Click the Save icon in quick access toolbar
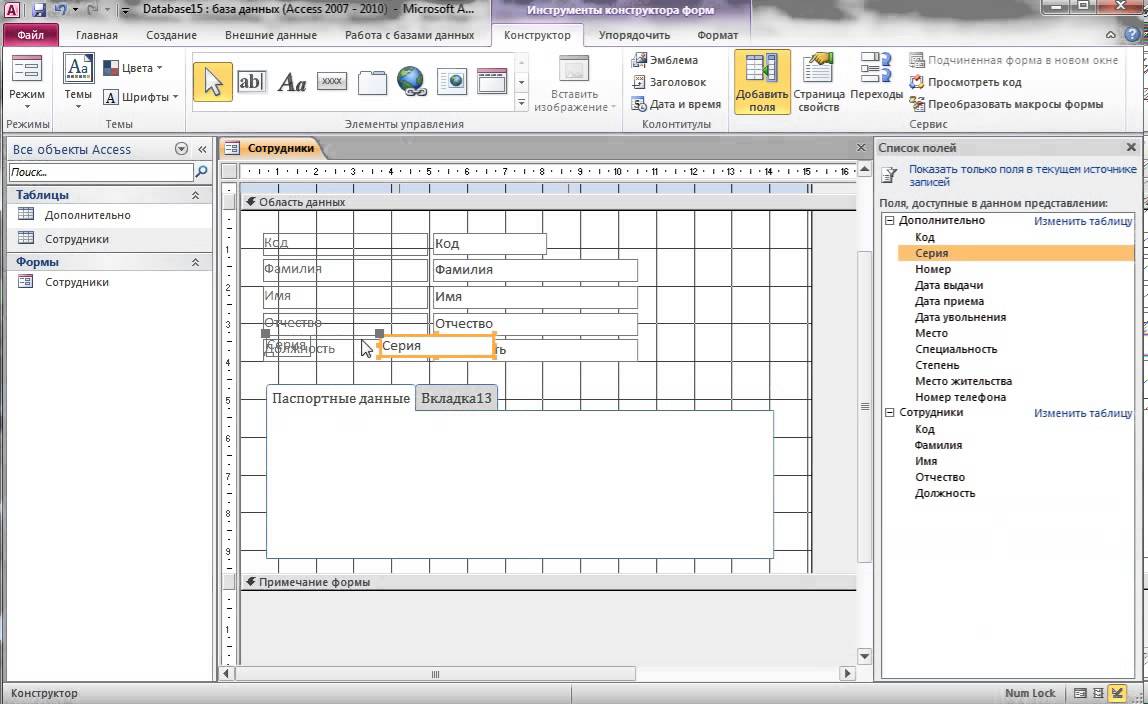The width and height of the screenshot is (1148, 704). click(x=38, y=10)
